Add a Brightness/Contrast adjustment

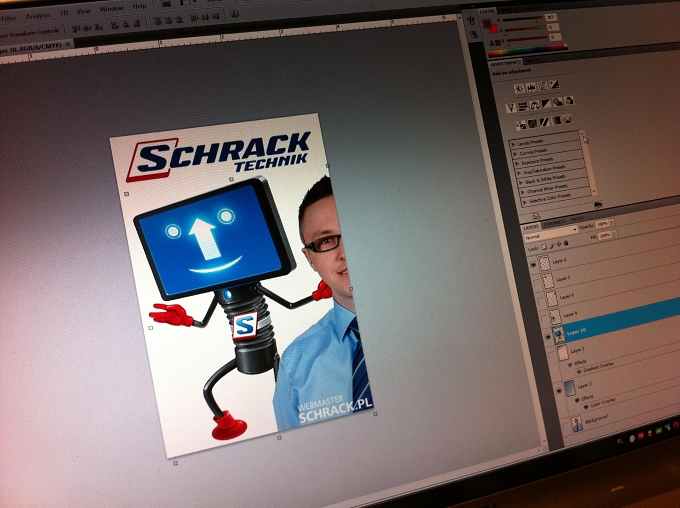tap(519, 89)
